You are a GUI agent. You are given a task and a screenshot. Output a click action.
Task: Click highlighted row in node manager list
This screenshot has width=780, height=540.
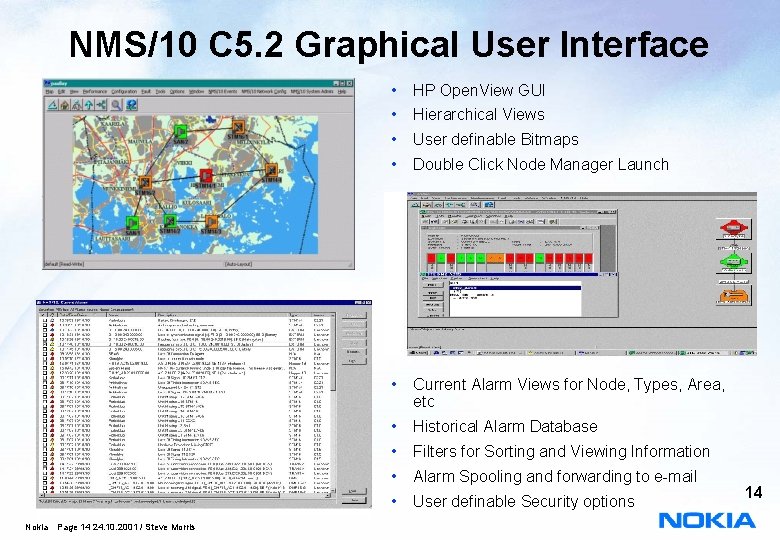pyautogui.click(x=515, y=288)
